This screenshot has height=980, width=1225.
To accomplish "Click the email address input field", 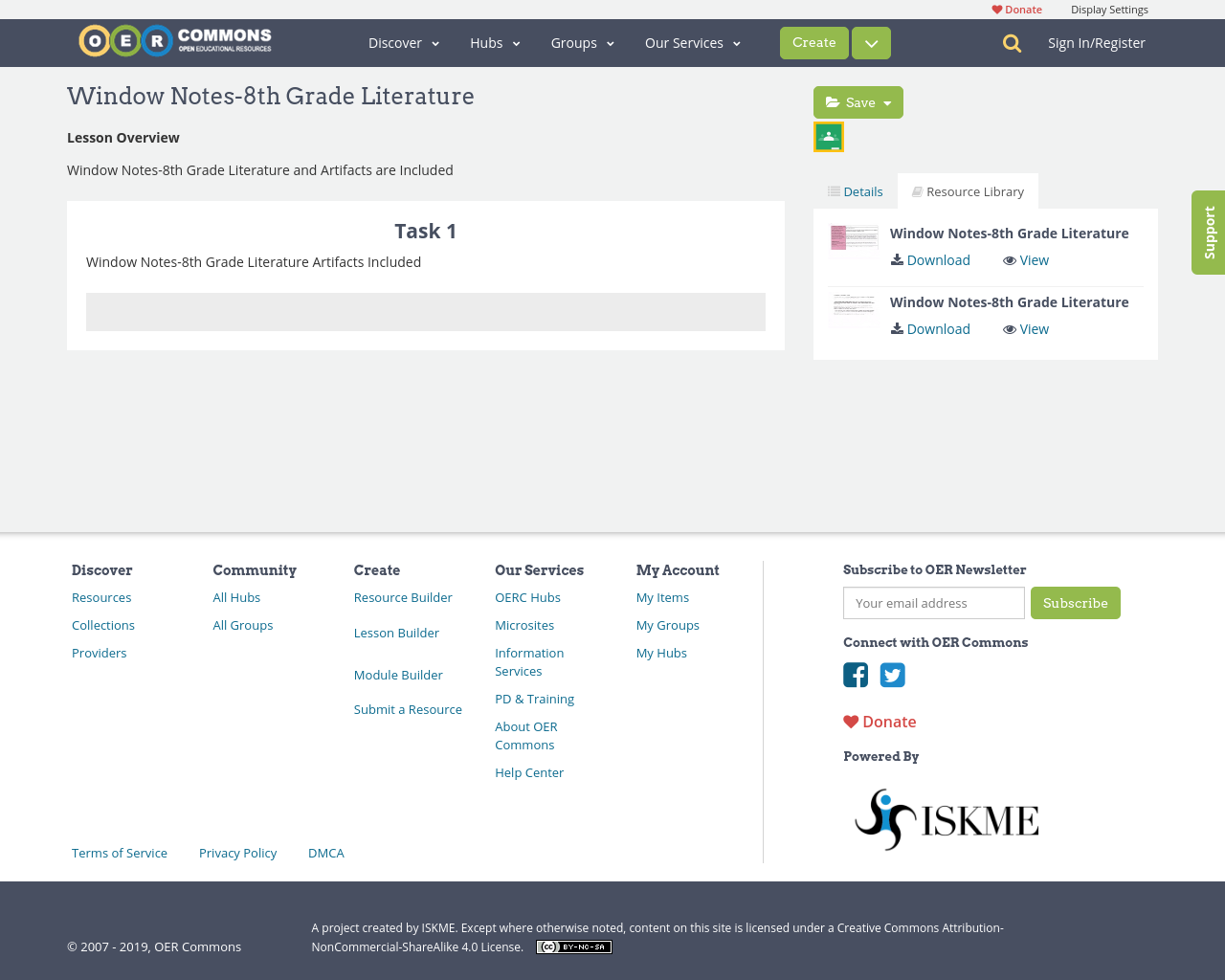I will point(933,603).
